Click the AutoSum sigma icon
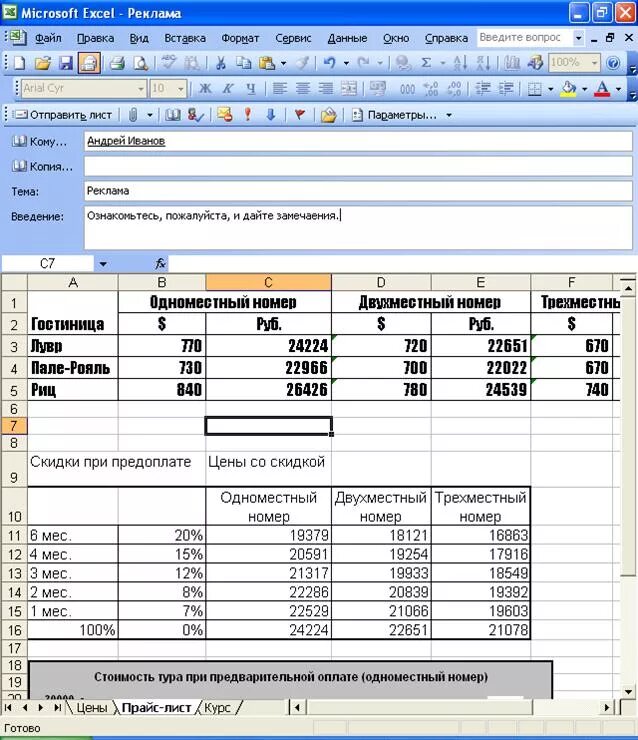The height and width of the screenshot is (740, 638). [x=426, y=63]
